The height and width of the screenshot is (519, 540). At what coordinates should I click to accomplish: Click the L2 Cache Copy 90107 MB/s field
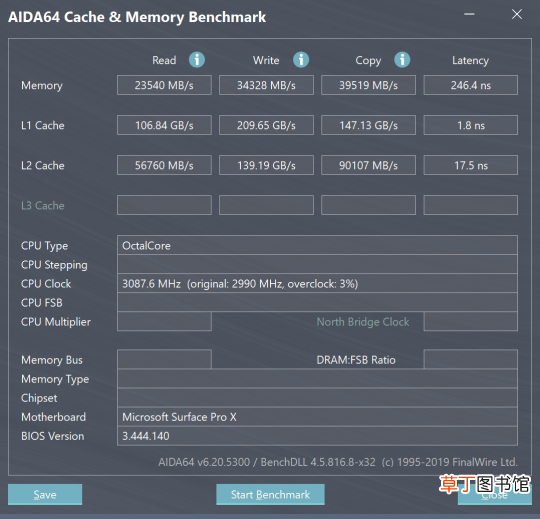pyautogui.click(x=368, y=165)
